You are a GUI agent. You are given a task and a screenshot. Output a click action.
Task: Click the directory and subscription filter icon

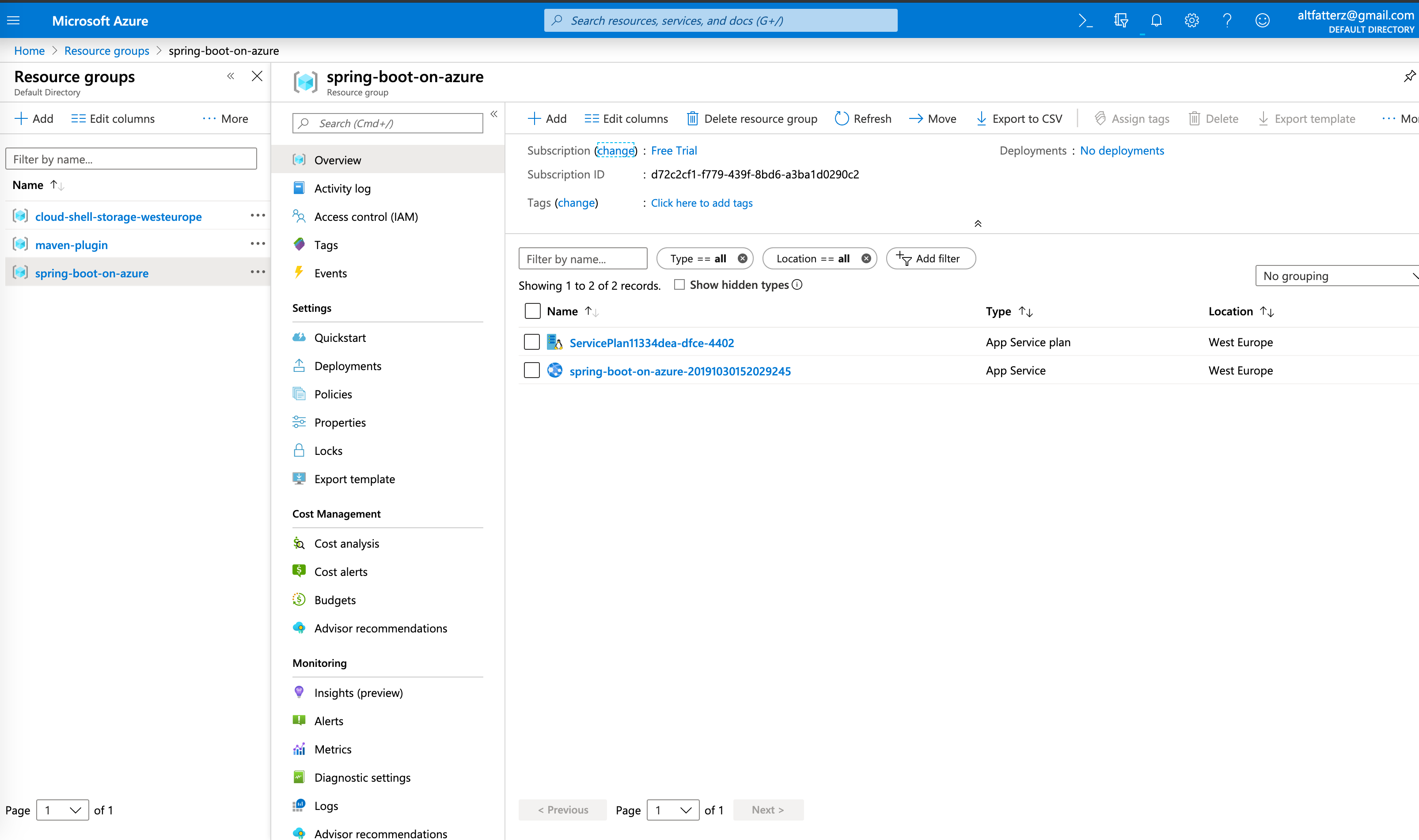coord(1121,21)
